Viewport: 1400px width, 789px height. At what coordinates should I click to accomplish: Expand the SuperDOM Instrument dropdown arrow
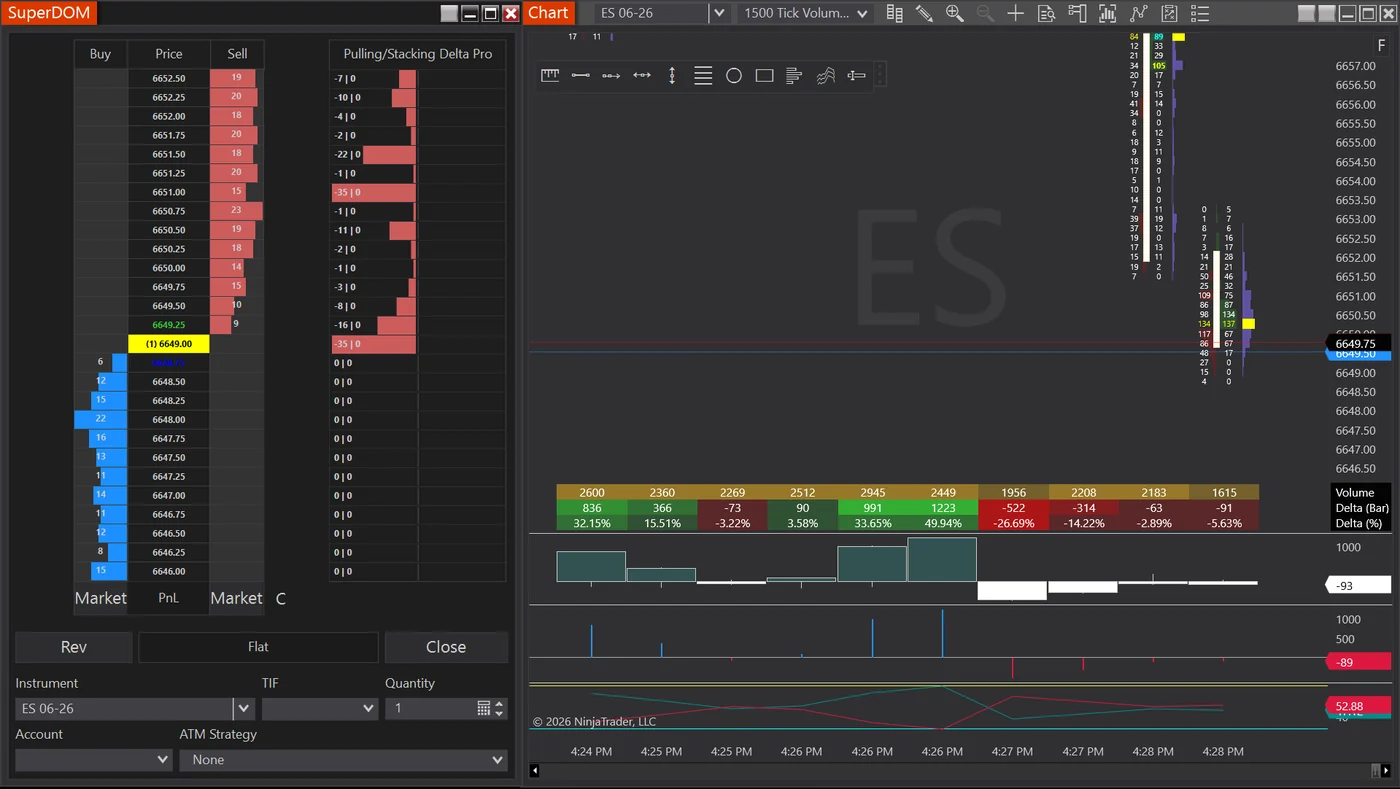coord(244,708)
